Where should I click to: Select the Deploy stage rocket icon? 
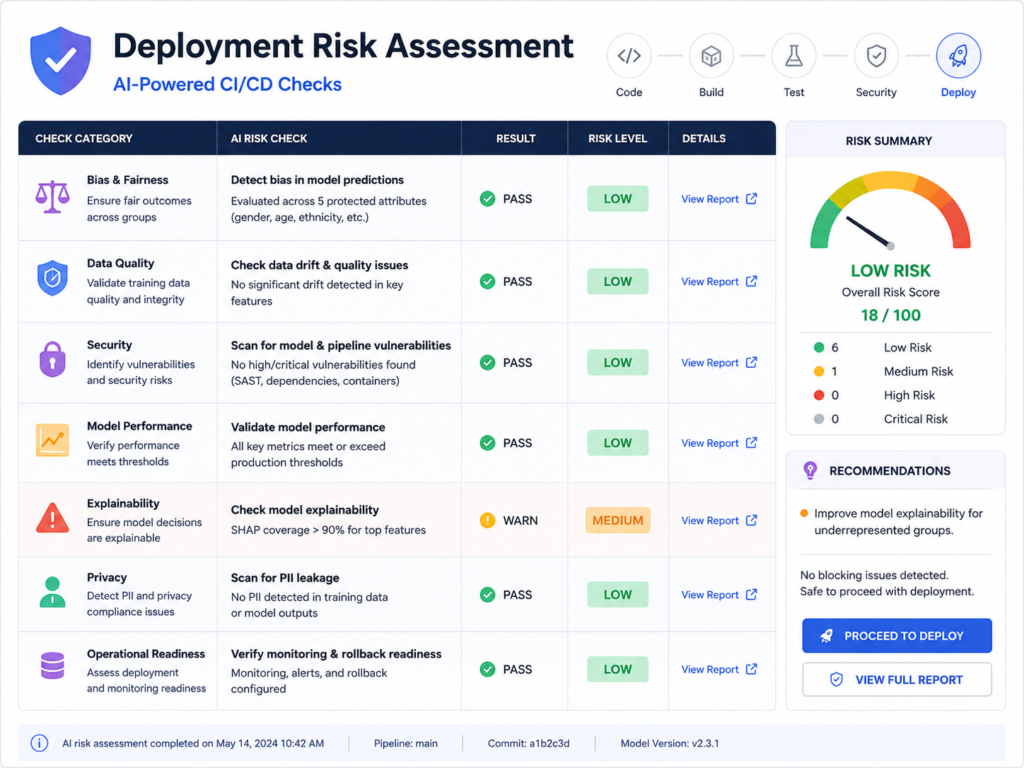[958, 56]
